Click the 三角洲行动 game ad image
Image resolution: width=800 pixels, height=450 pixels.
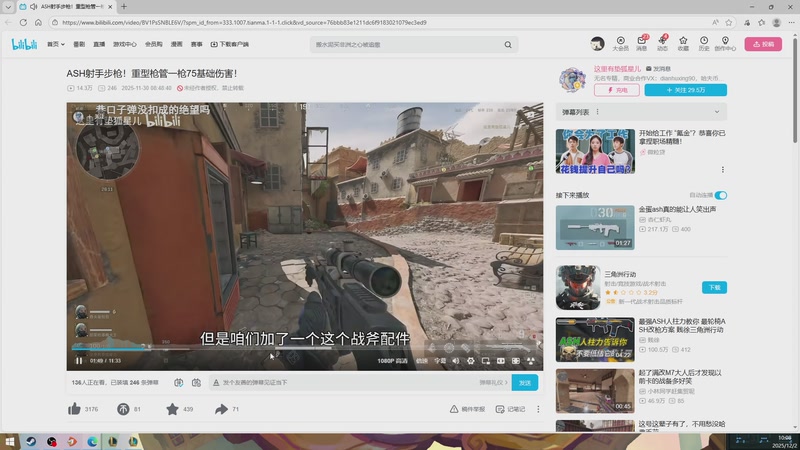578,287
